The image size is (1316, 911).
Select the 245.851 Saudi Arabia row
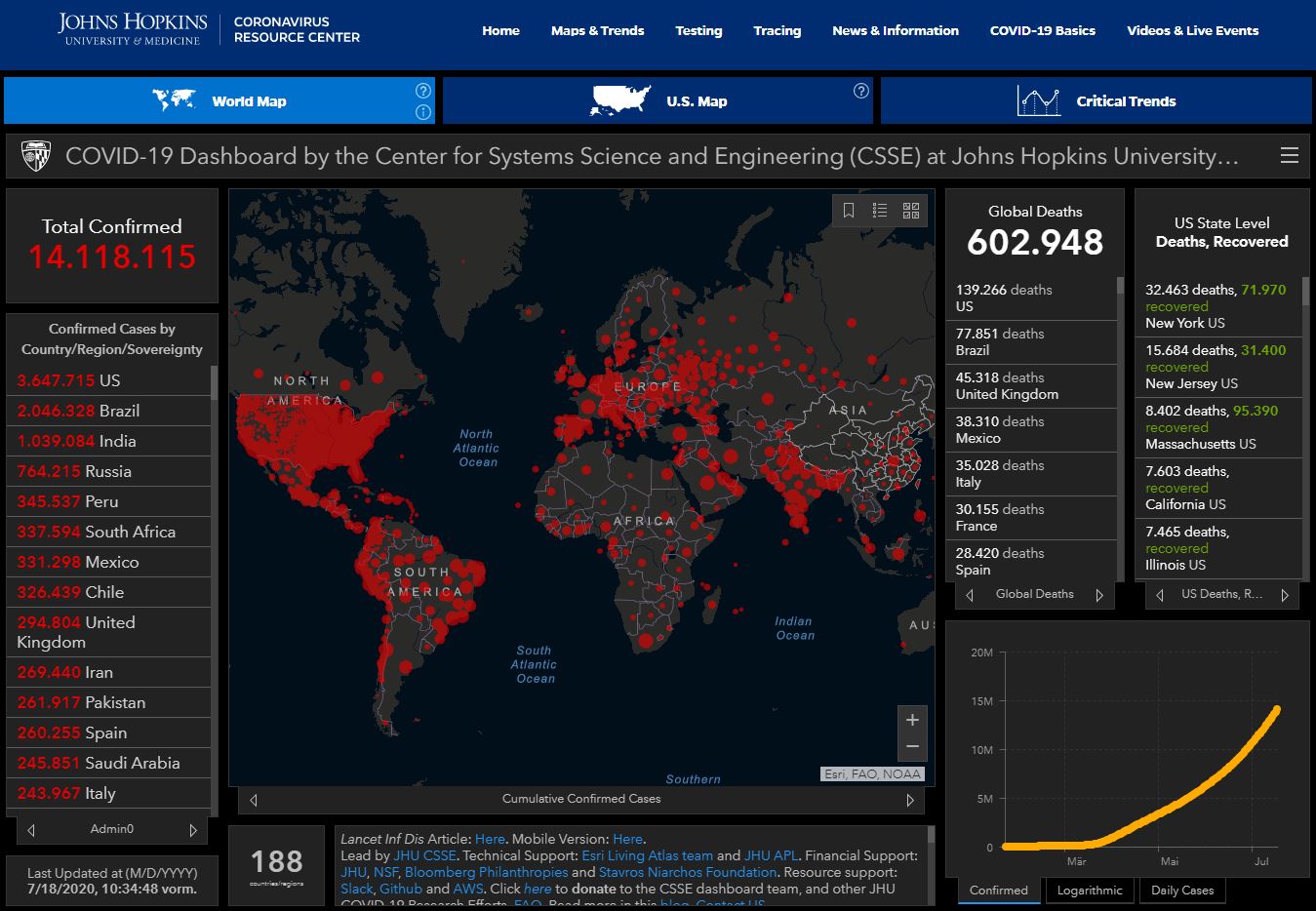pyautogui.click(x=108, y=763)
